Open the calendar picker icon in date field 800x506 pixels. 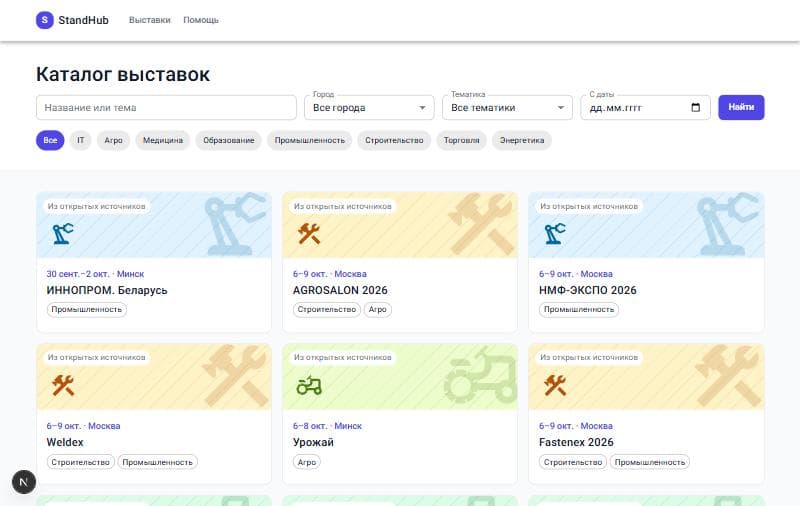[695, 107]
